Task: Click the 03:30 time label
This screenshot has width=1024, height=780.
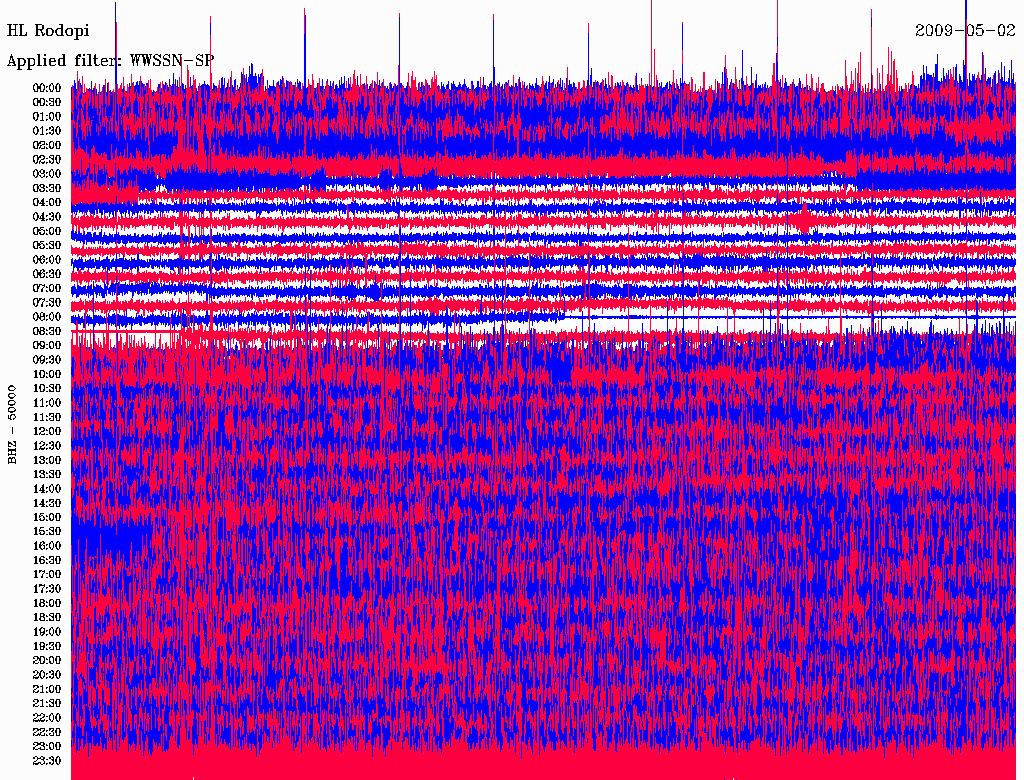Action: coord(48,188)
